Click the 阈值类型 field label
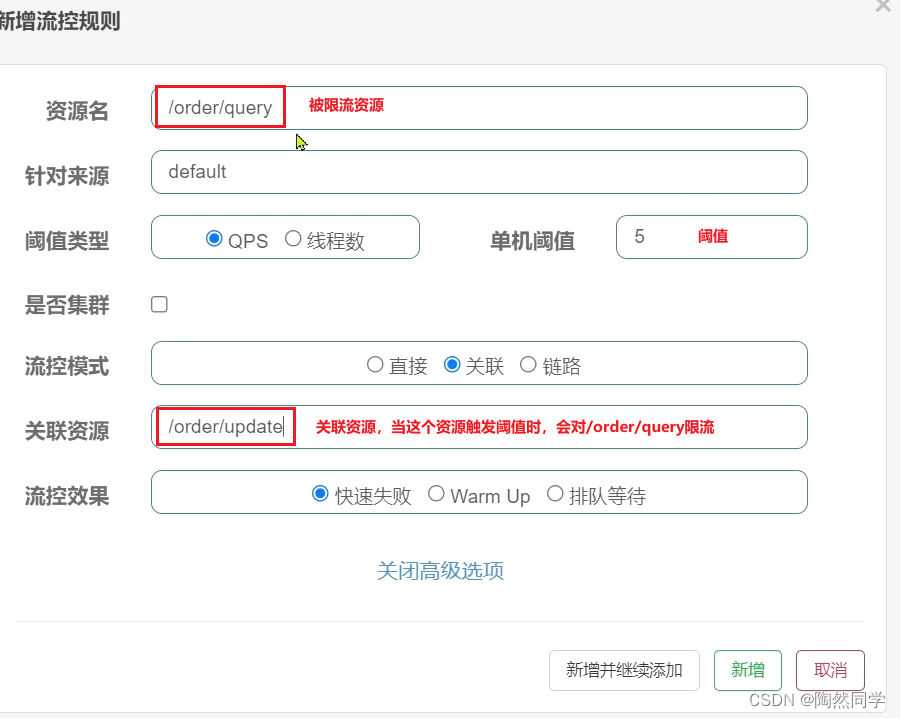This screenshot has width=901, height=718. pos(67,241)
